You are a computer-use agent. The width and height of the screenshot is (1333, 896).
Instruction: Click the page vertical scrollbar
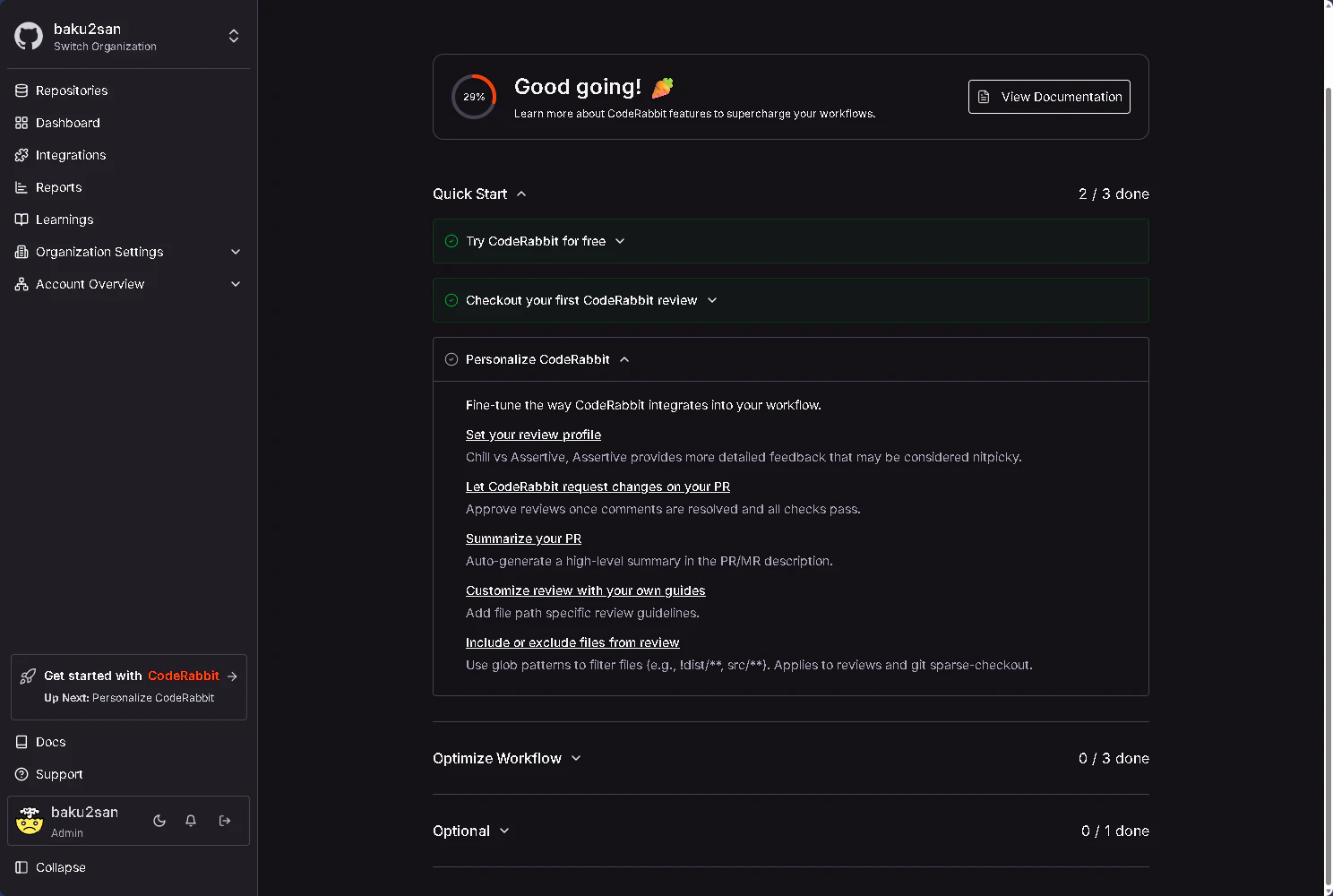1328,448
